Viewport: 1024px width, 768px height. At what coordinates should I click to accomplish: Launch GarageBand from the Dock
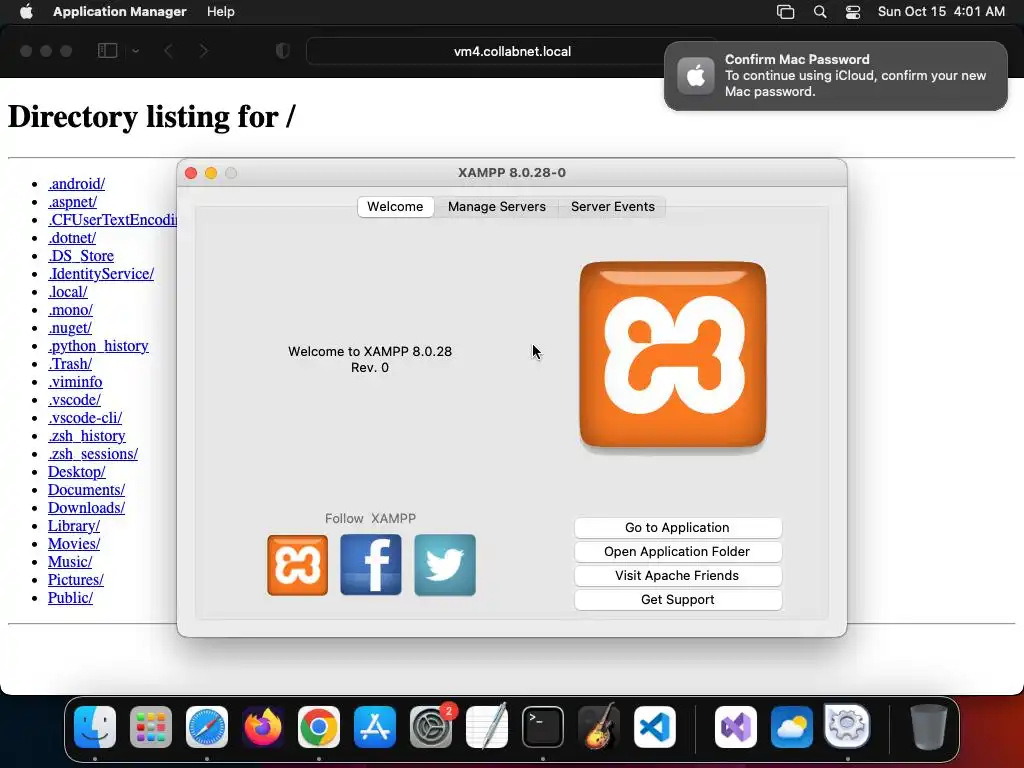coord(599,727)
